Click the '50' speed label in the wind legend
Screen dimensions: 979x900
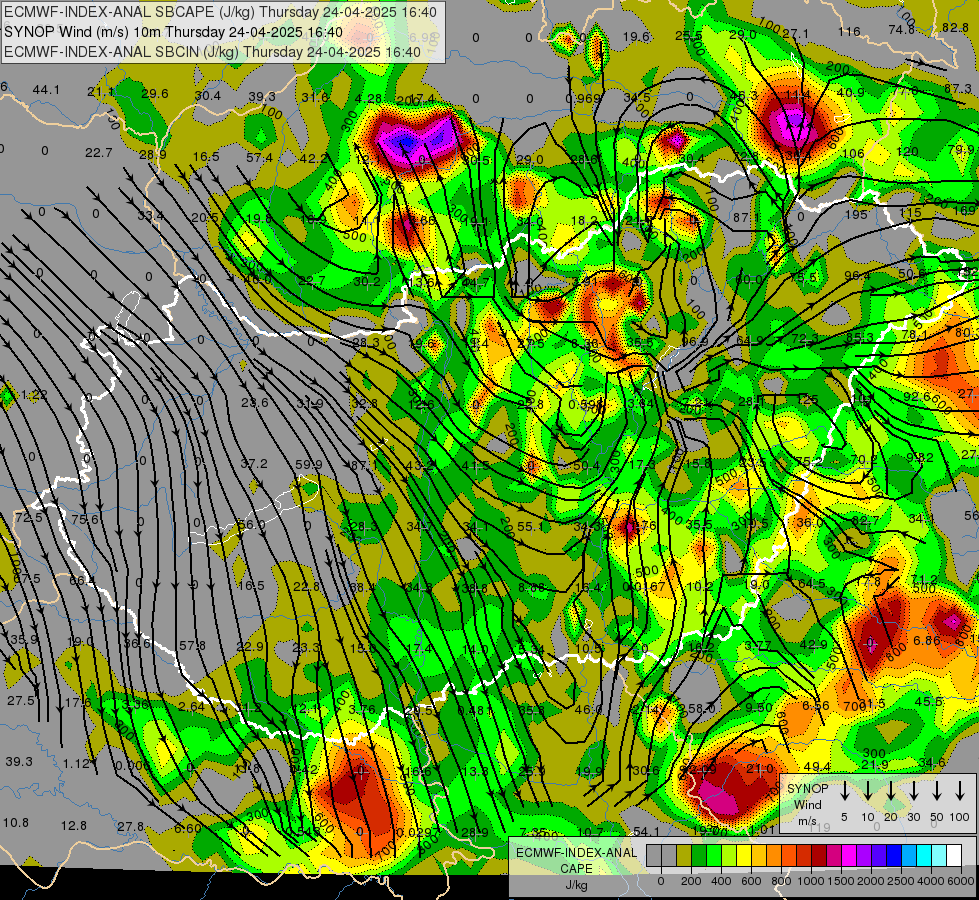pyautogui.click(x=937, y=817)
